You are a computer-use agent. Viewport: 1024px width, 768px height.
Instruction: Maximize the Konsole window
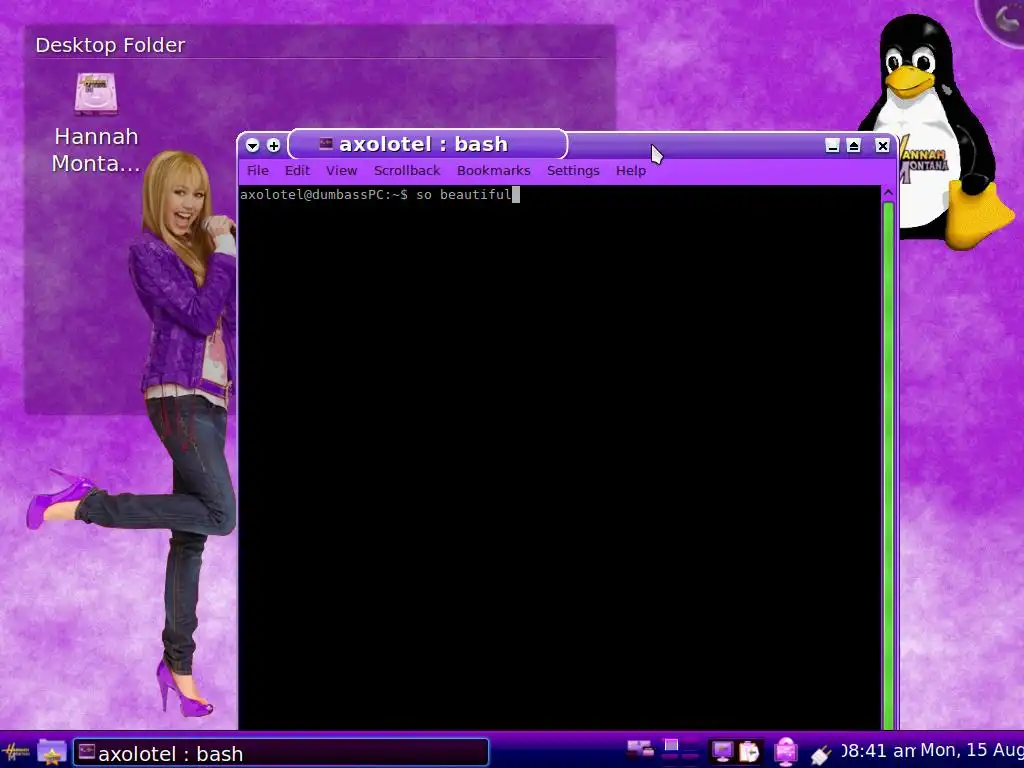pos(854,146)
